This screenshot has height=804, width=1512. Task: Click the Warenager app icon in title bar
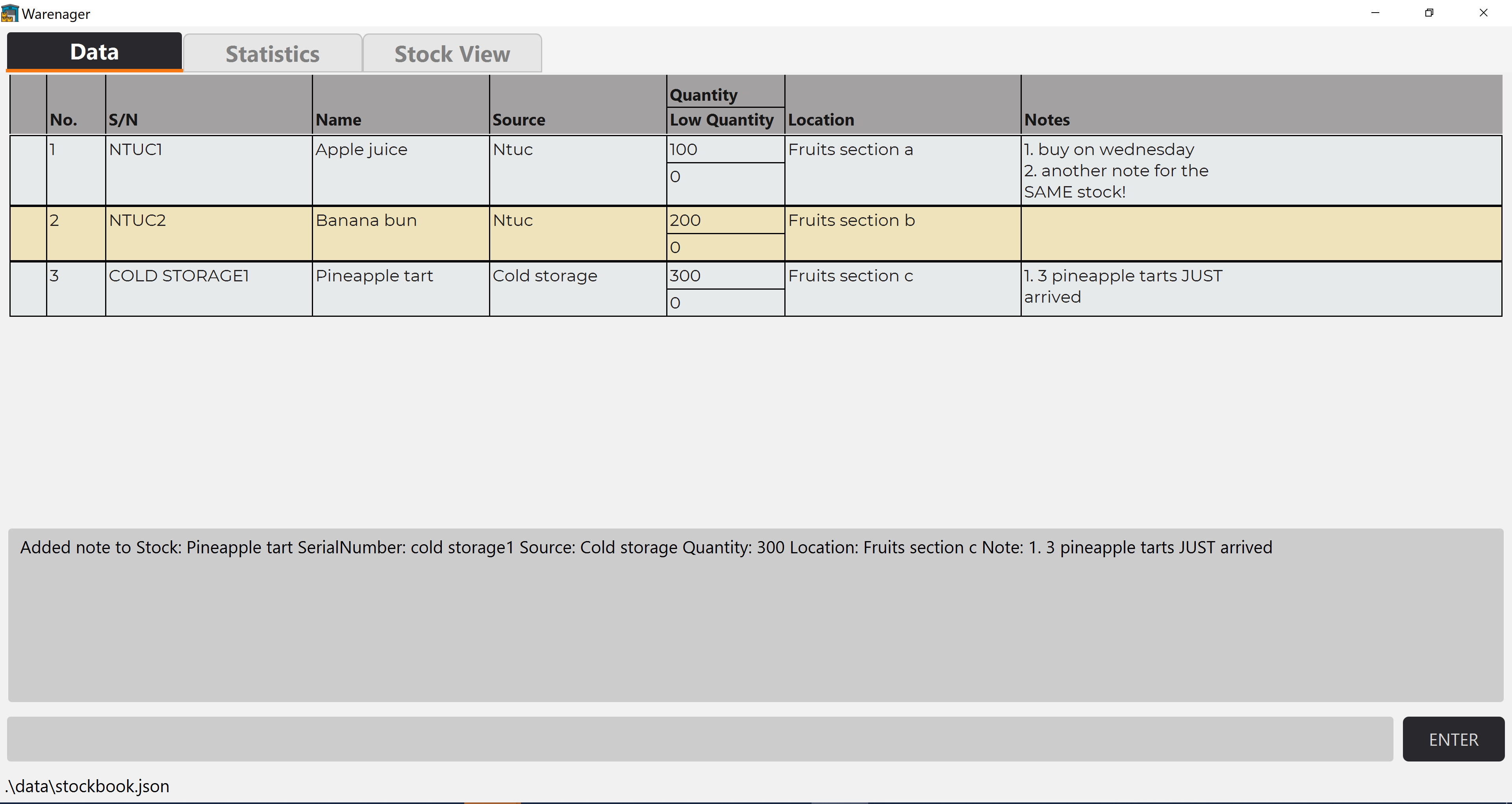[10, 13]
